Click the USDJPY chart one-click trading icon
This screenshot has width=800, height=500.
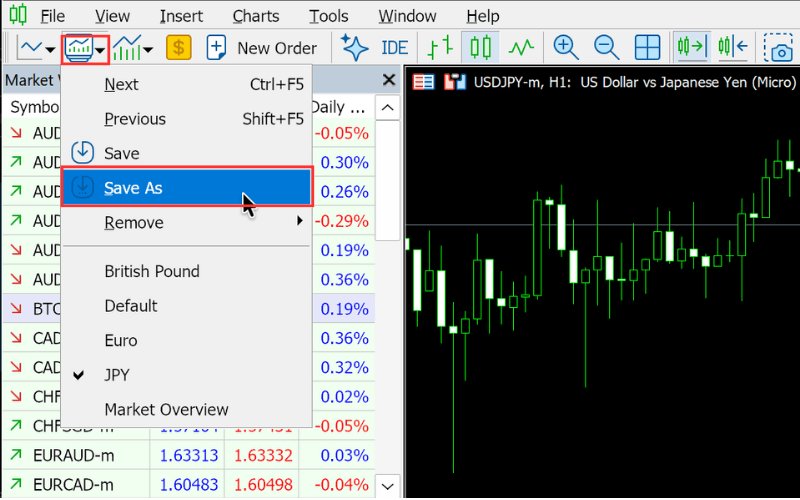(x=423, y=82)
